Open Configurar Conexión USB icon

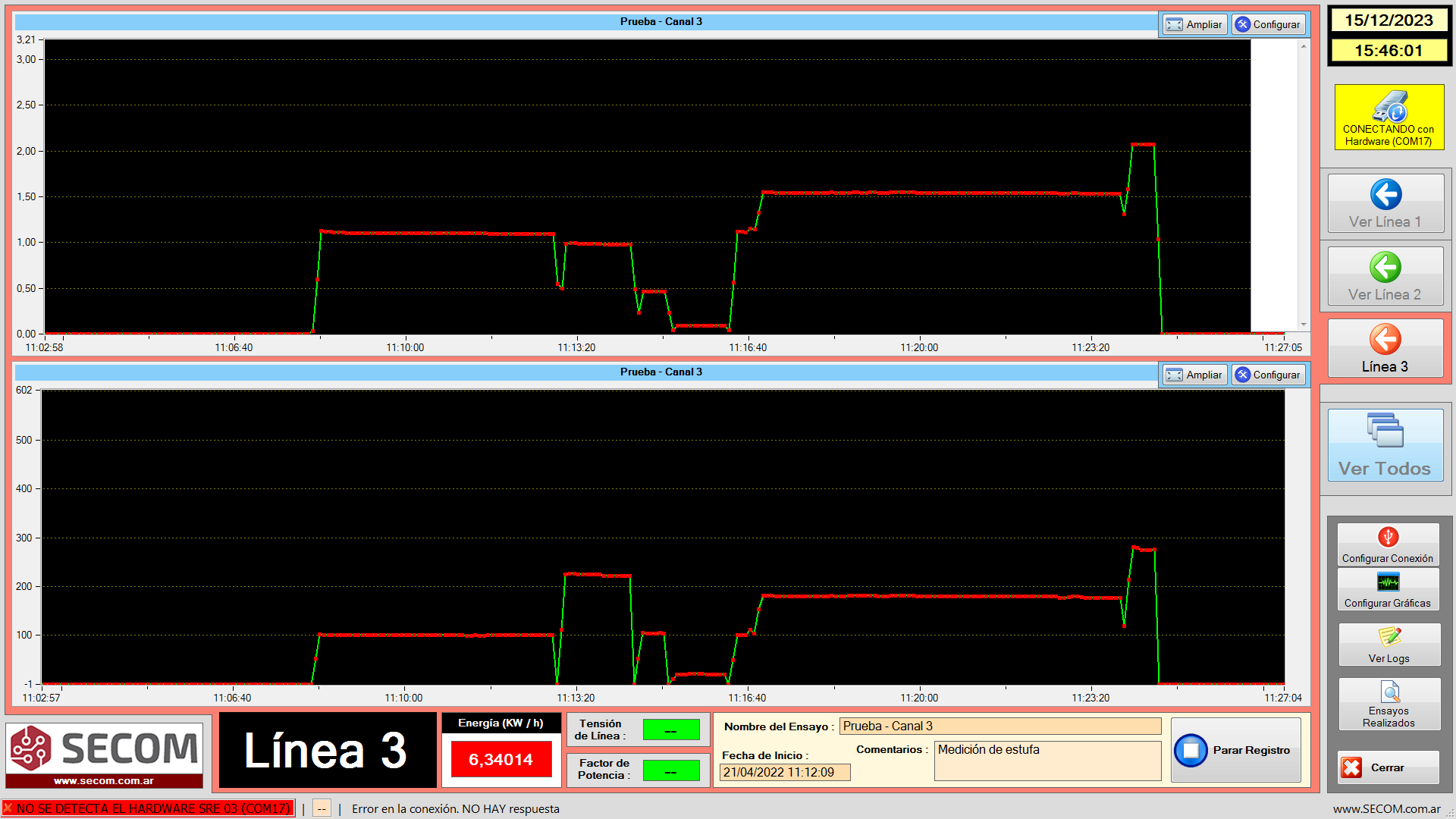pyautogui.click(x=1388, y=538)
